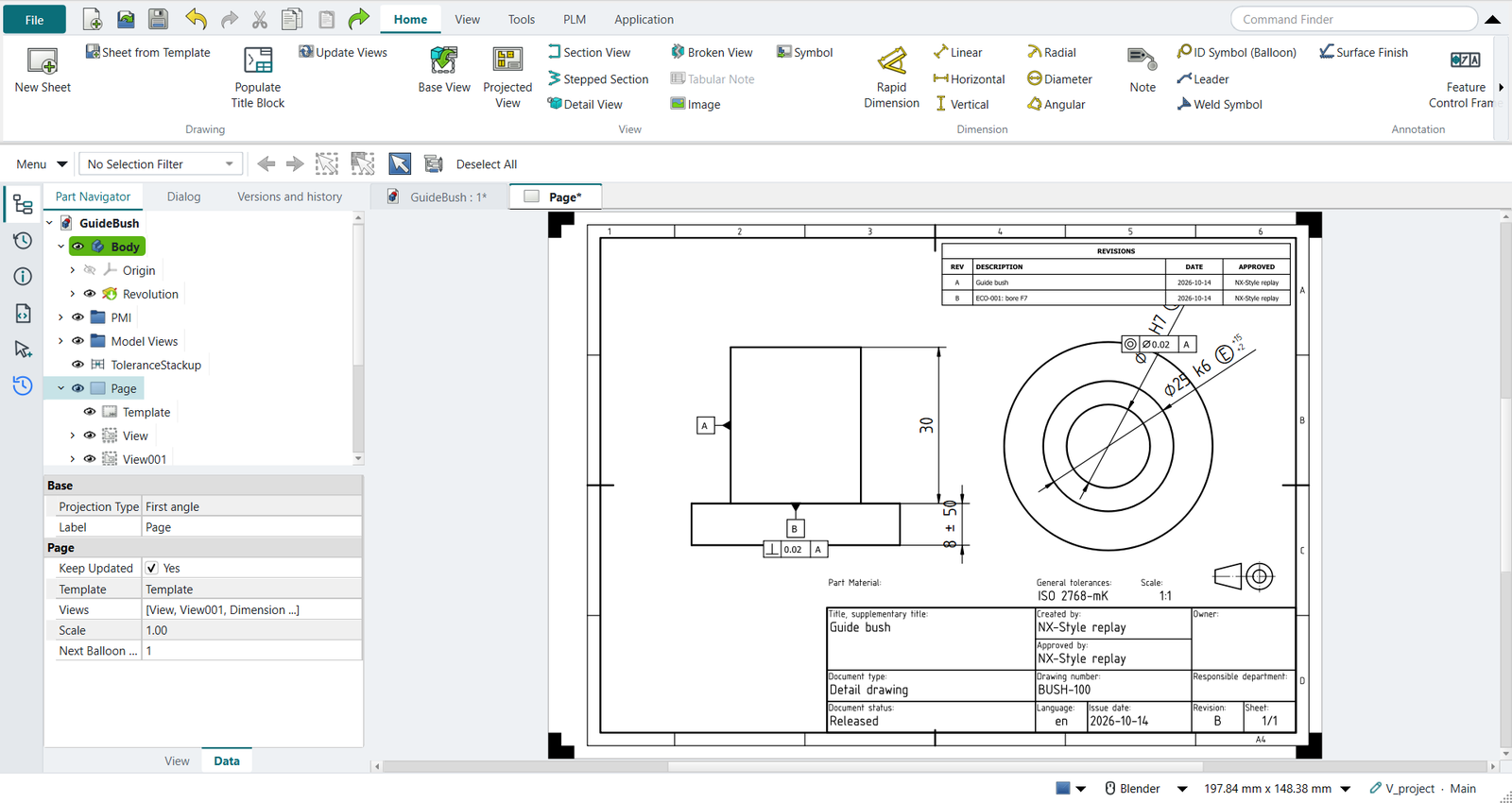
Task: Click Update Views button
Action: [343, 52]
